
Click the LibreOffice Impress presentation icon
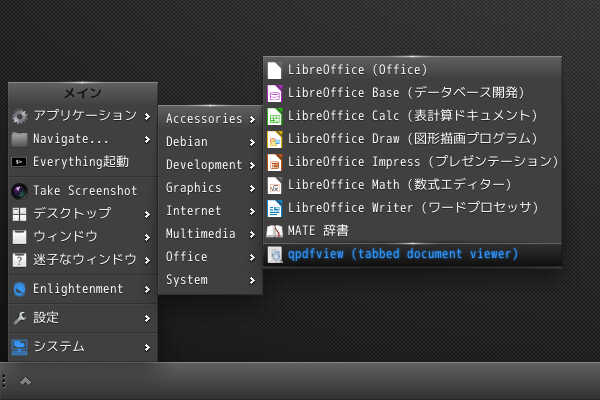pyautogui.click(x=274, y=162)
